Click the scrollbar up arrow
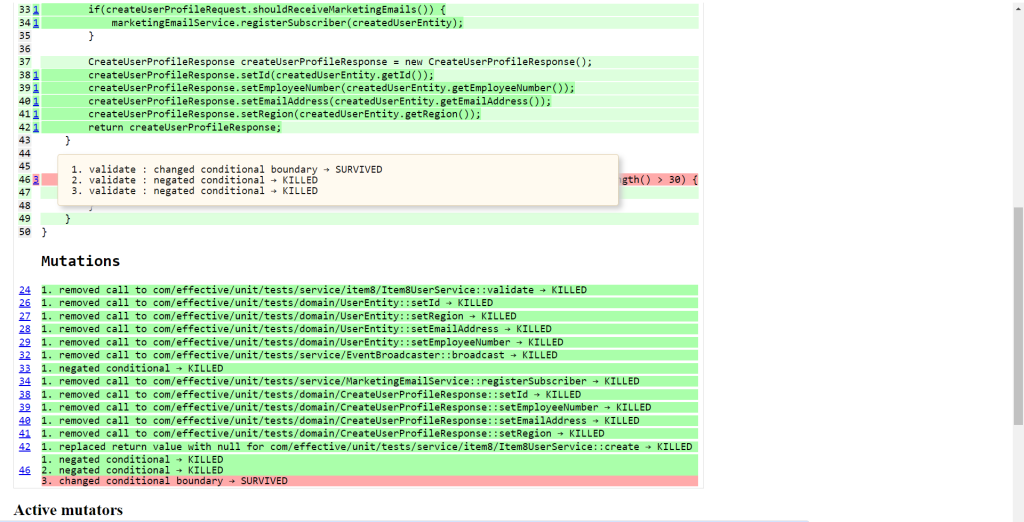 pos(1017,6)
